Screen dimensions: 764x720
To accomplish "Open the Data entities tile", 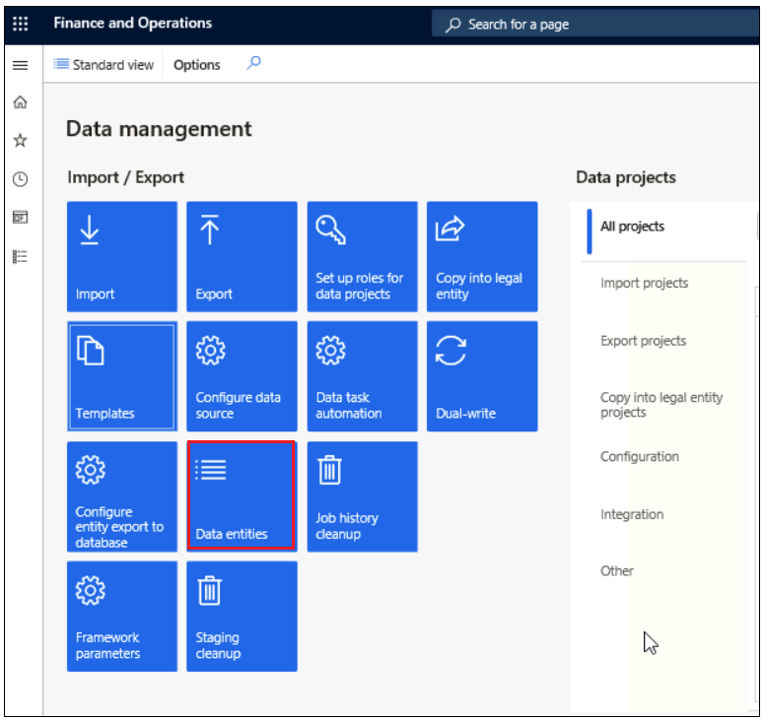I will [242, 496].
